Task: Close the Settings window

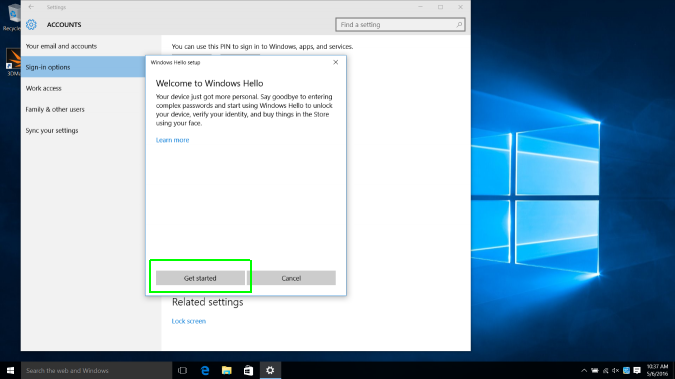Action: [461, 7]
